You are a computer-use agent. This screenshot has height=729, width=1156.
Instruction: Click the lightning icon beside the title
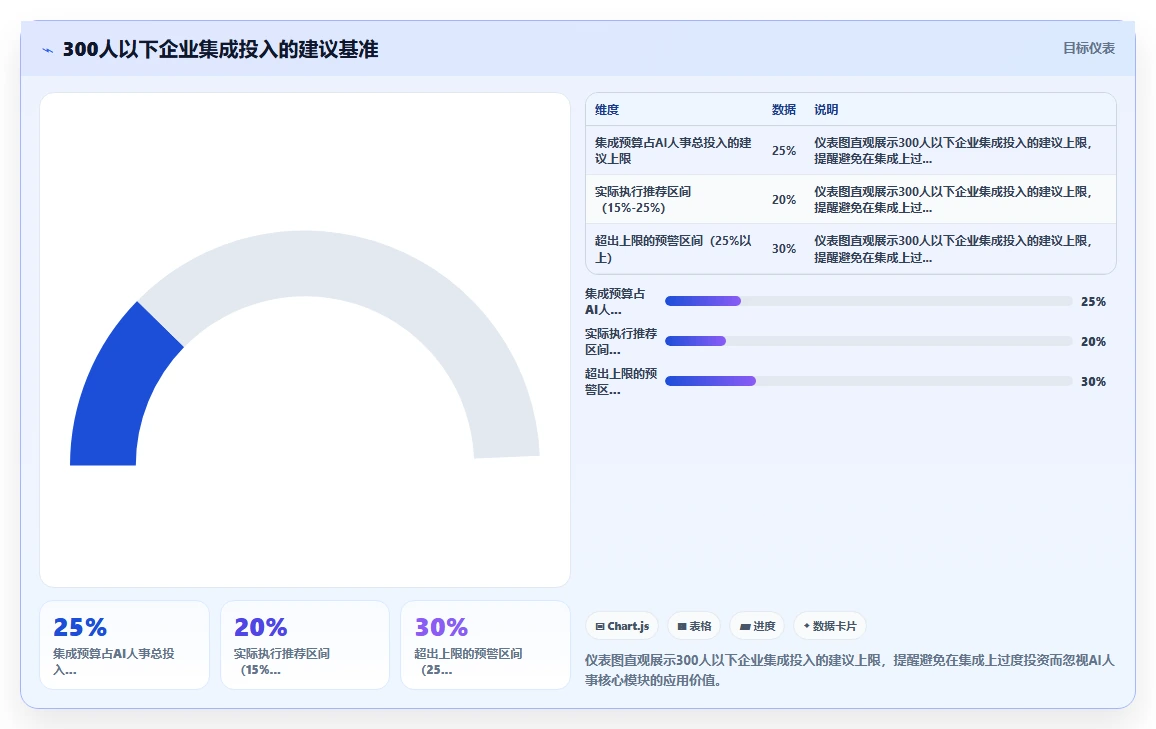click(48, 50)
